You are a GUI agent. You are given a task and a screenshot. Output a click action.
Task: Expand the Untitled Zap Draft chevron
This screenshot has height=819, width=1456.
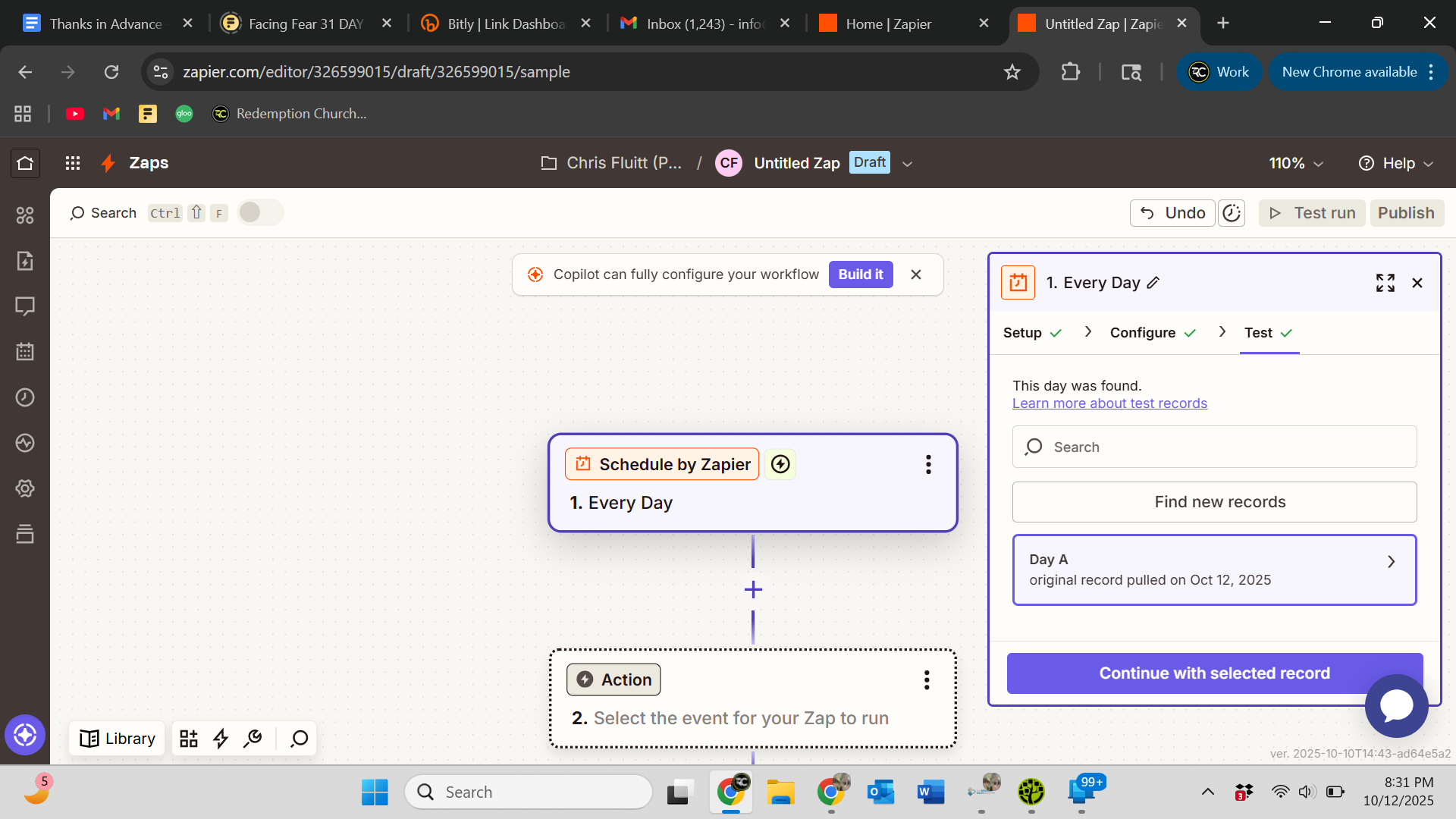click(907, 164)
